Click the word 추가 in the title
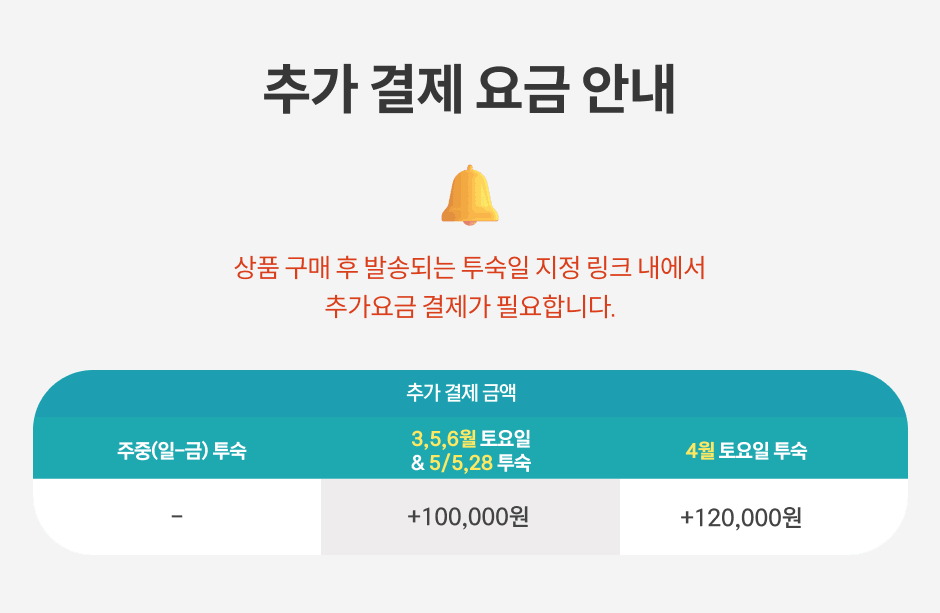 coord(311,89)
